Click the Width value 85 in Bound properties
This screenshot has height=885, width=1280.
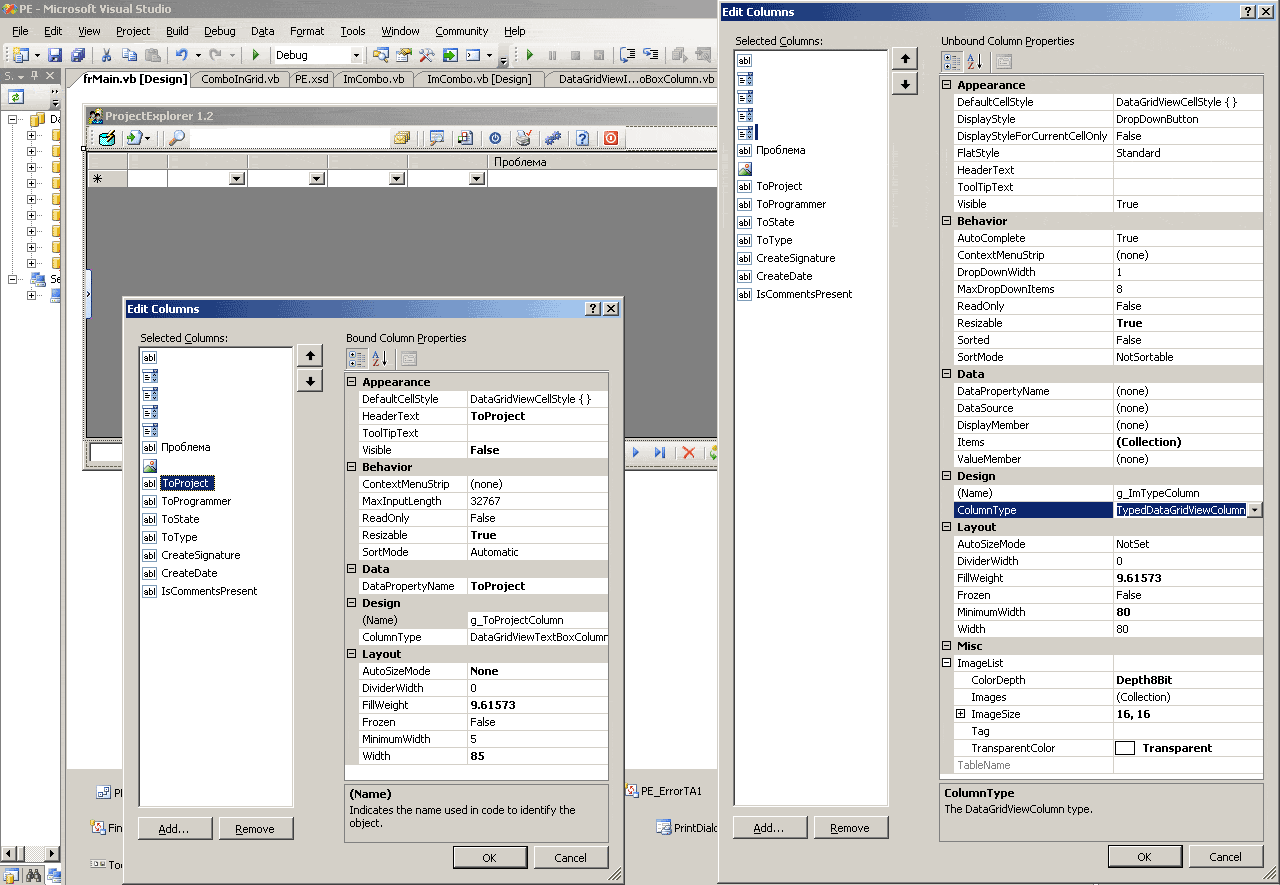click(x=538, y=756)
